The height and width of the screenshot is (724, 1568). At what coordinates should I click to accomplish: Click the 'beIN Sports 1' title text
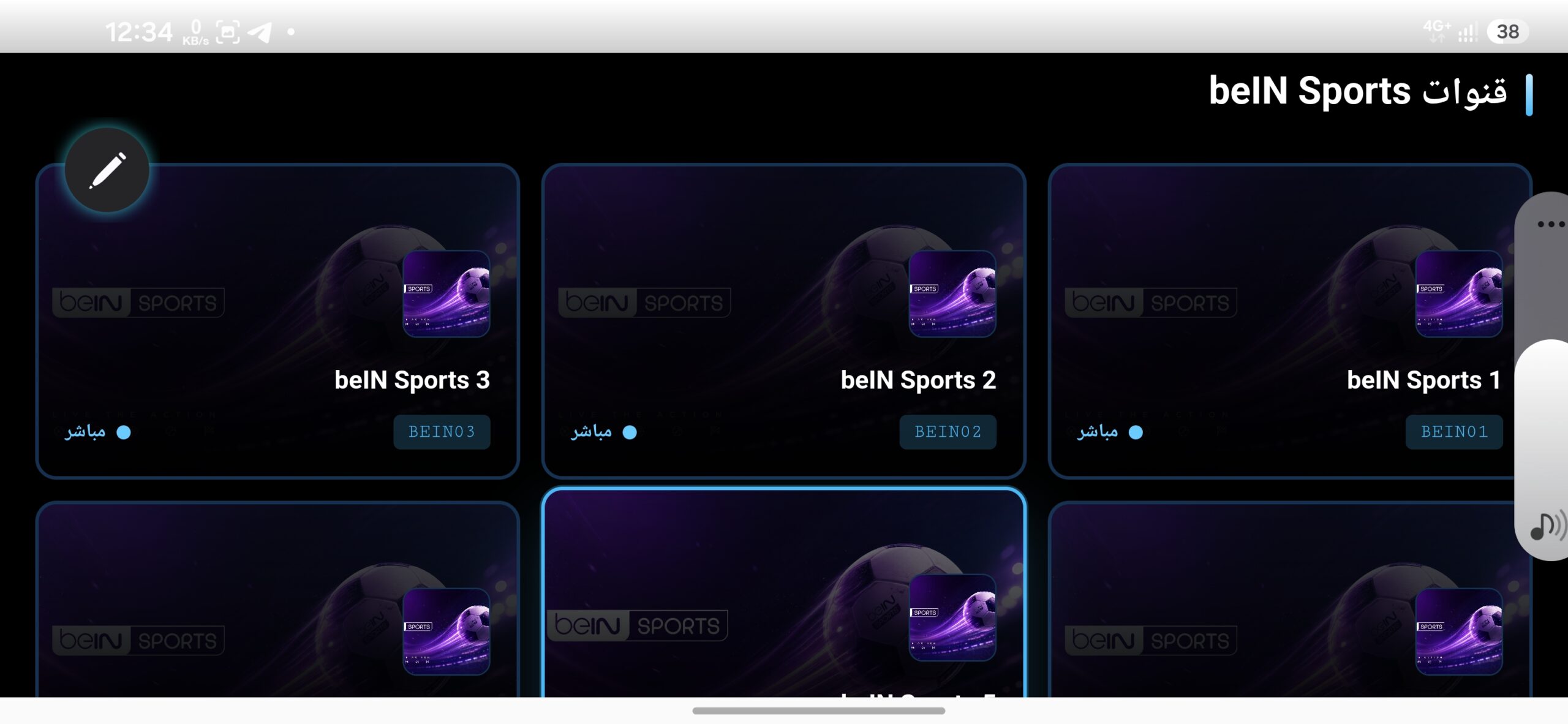[1423, 380]
